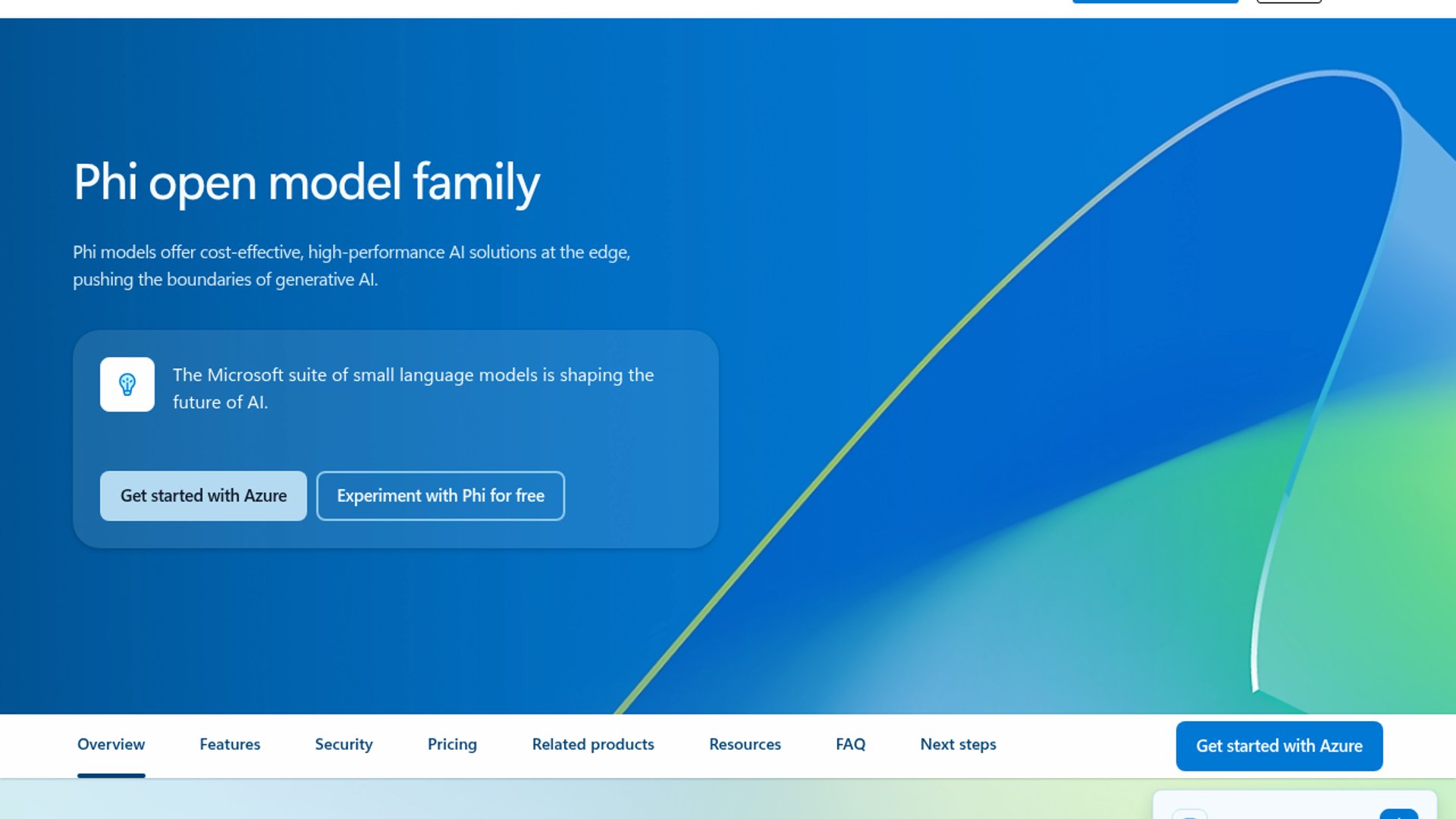Screen dimensions: 1456x819
Task: Click the partially visible blue button at top edge
Action: tap(1155, 2)
